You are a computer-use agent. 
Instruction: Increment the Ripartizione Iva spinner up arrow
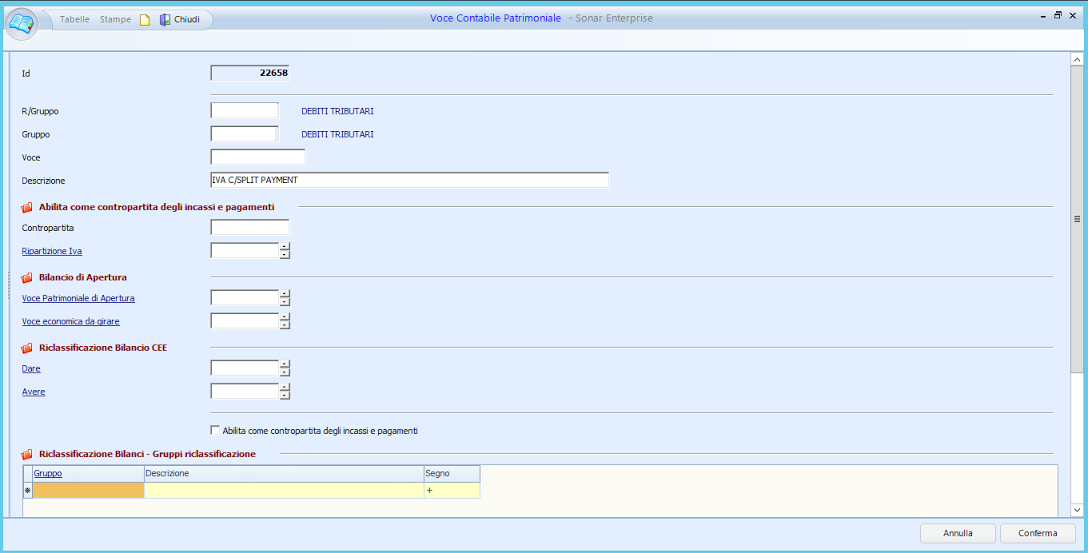click(x=285, y=247)
